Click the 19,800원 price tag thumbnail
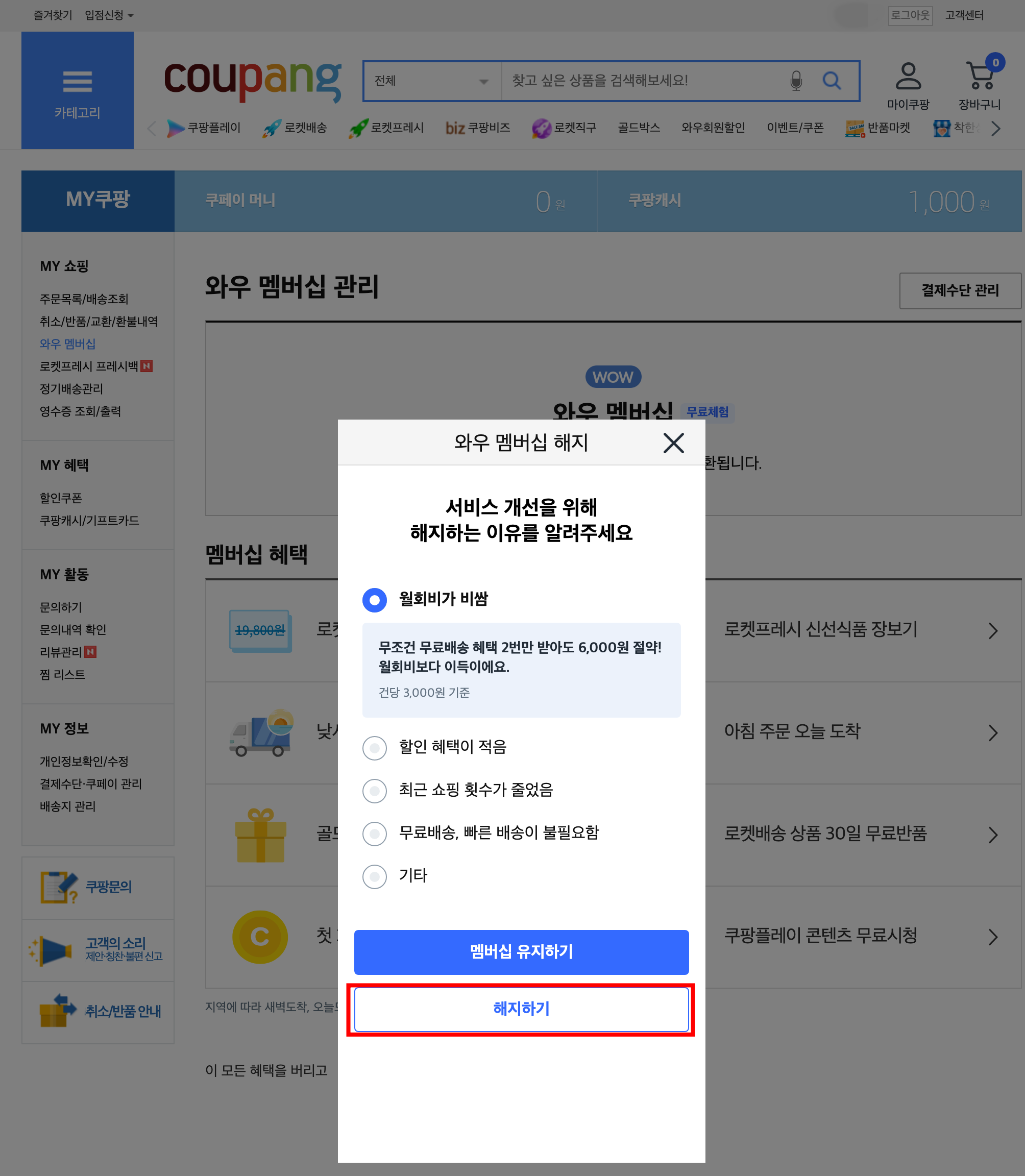The height and width of the screenshot is (1176, 1025). coord(260,631)
